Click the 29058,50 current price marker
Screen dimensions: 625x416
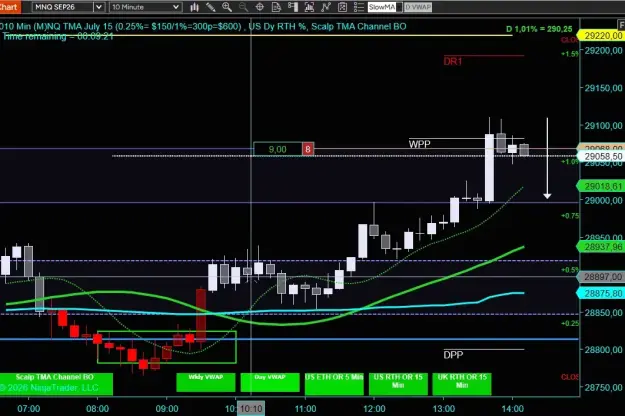[602, 157]
